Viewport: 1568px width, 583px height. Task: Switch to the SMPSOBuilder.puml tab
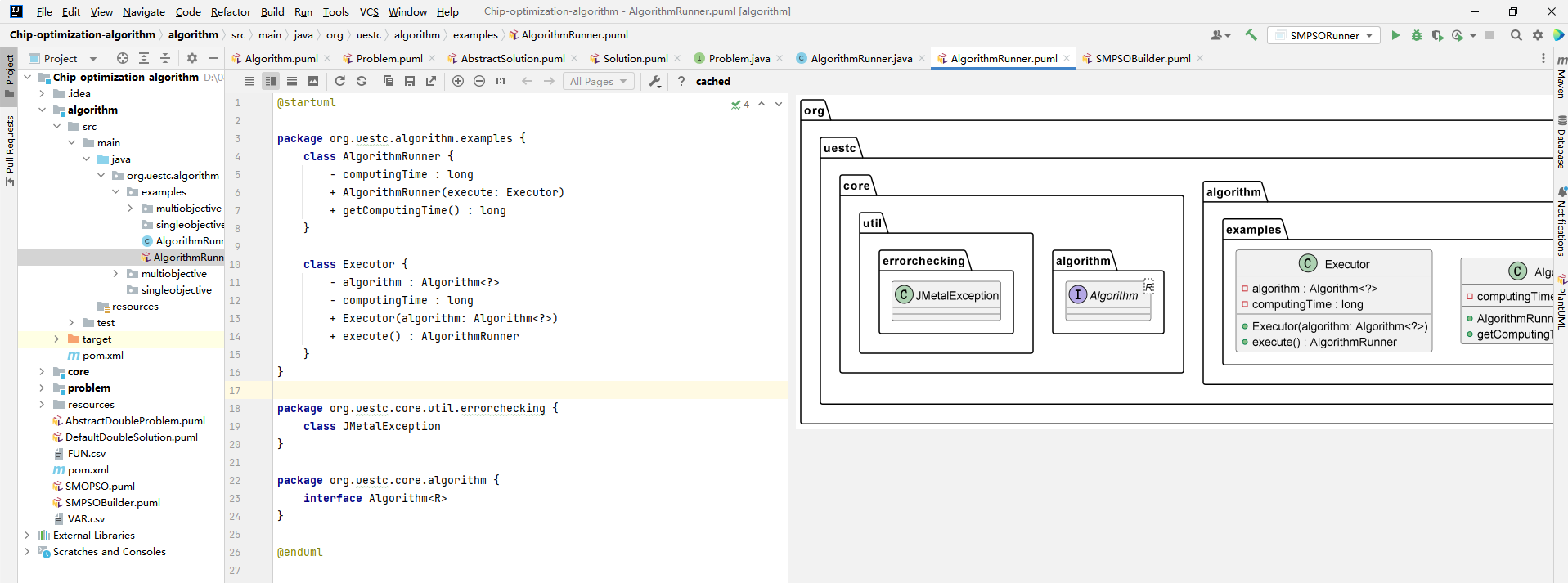pyautogui.click(x=1143, y=58)
